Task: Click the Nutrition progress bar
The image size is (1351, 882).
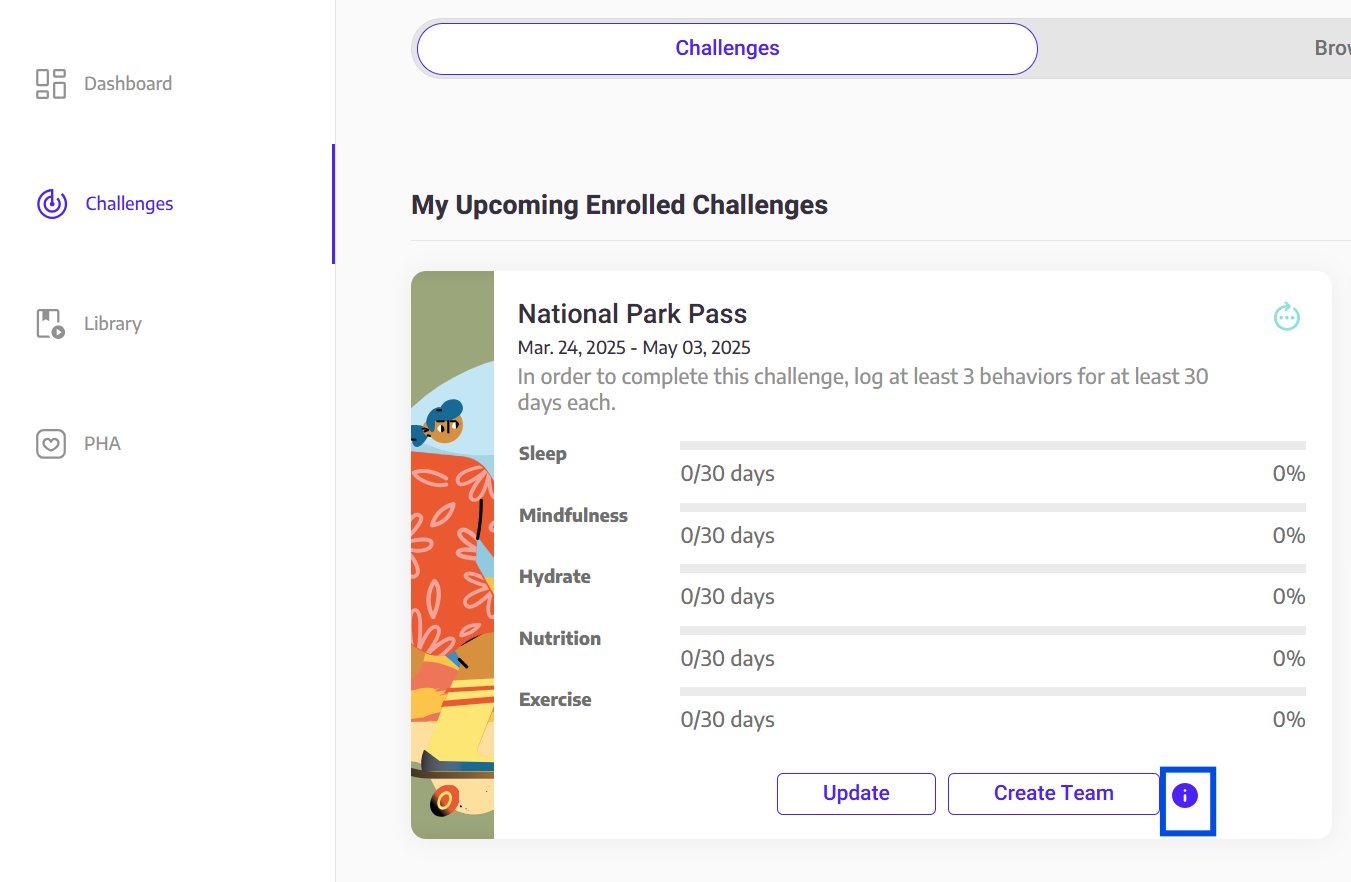Action: coord(993,630)
